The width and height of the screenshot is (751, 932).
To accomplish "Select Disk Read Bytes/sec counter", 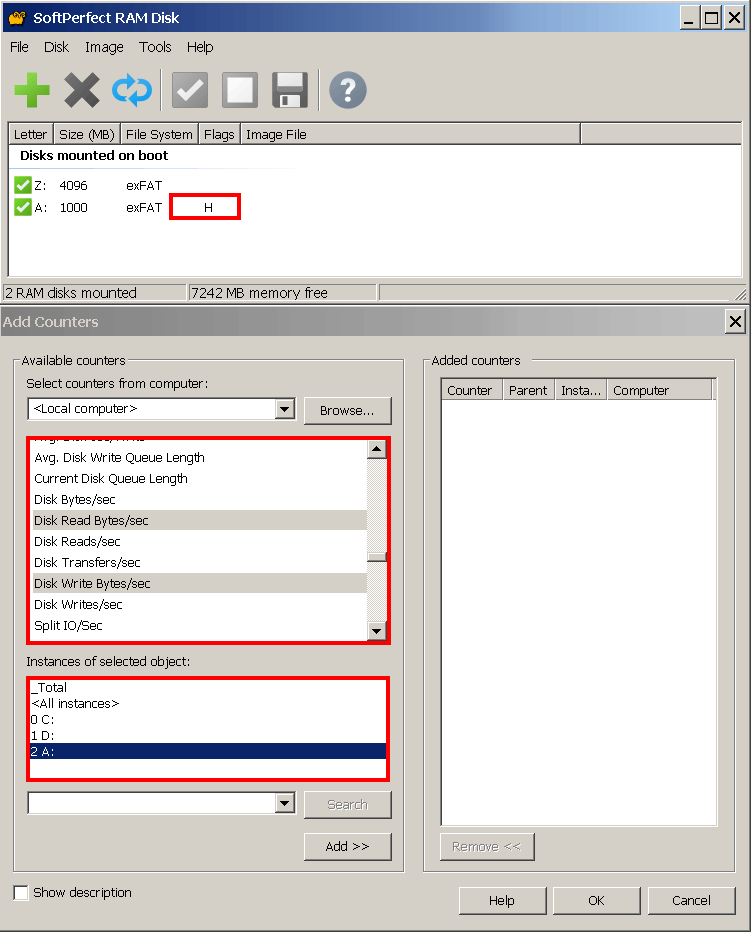I will coord(200,520).
